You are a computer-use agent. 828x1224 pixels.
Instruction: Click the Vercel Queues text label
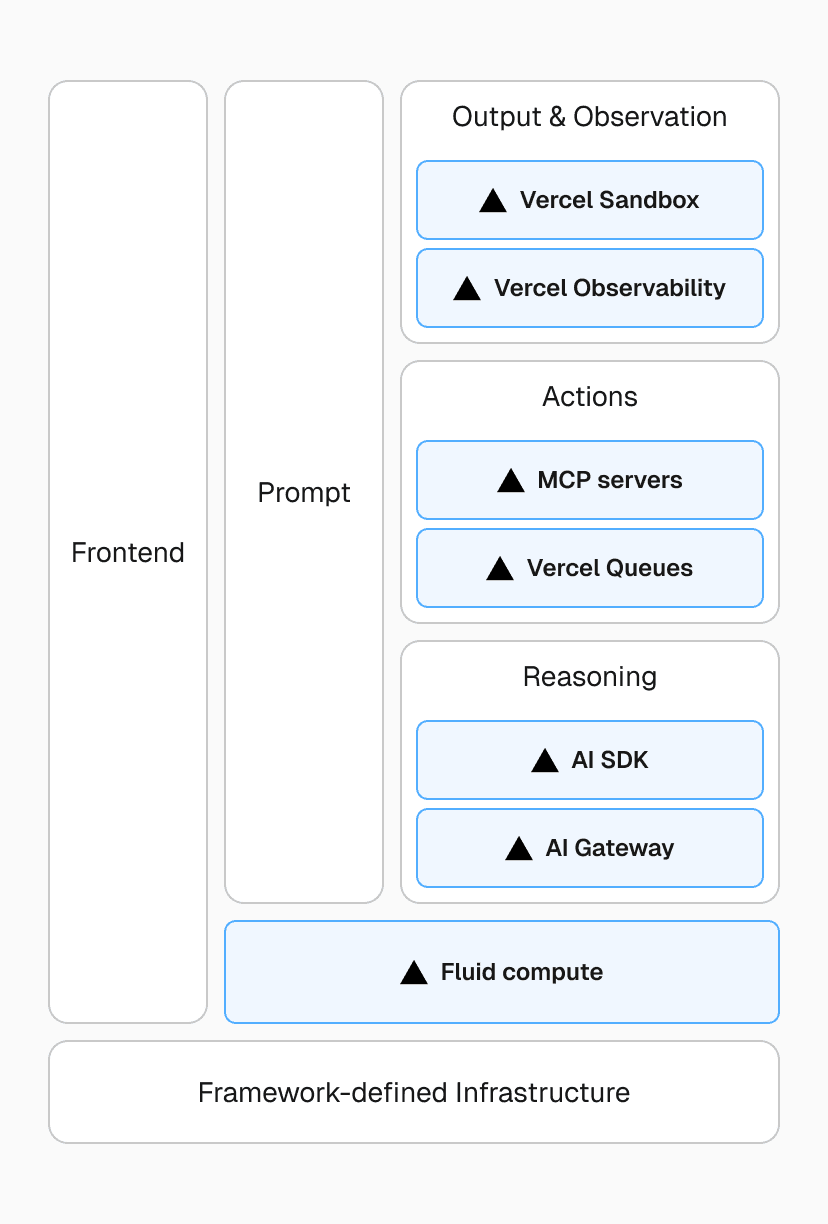pos(609,568)
